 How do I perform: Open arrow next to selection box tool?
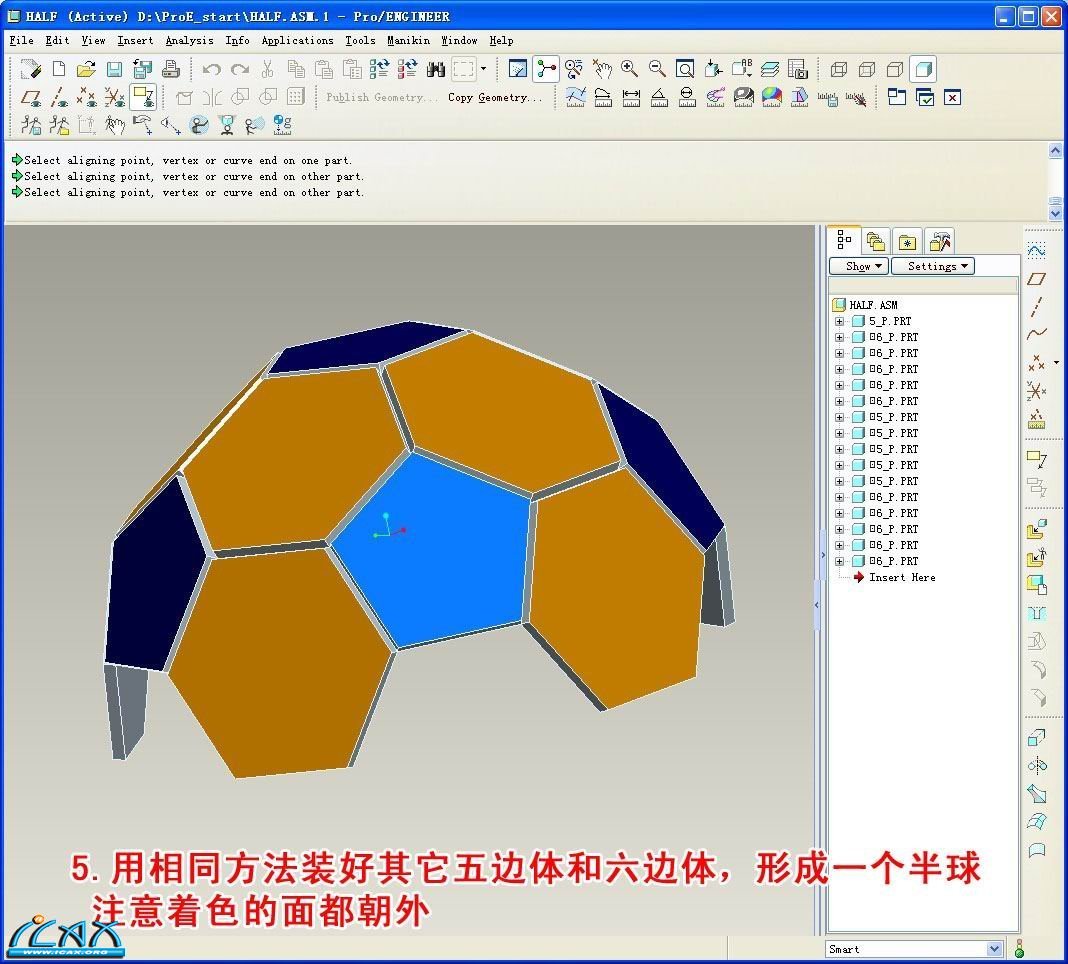click(484, 69)
